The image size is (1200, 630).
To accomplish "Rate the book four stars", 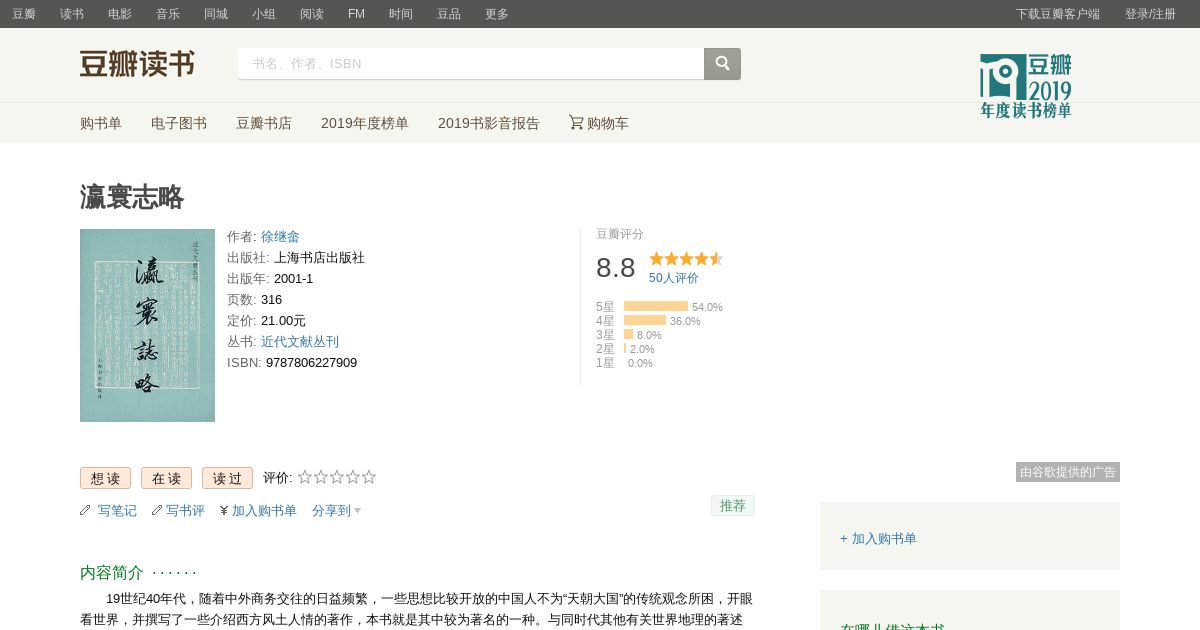I will click(x=353, y=477).
